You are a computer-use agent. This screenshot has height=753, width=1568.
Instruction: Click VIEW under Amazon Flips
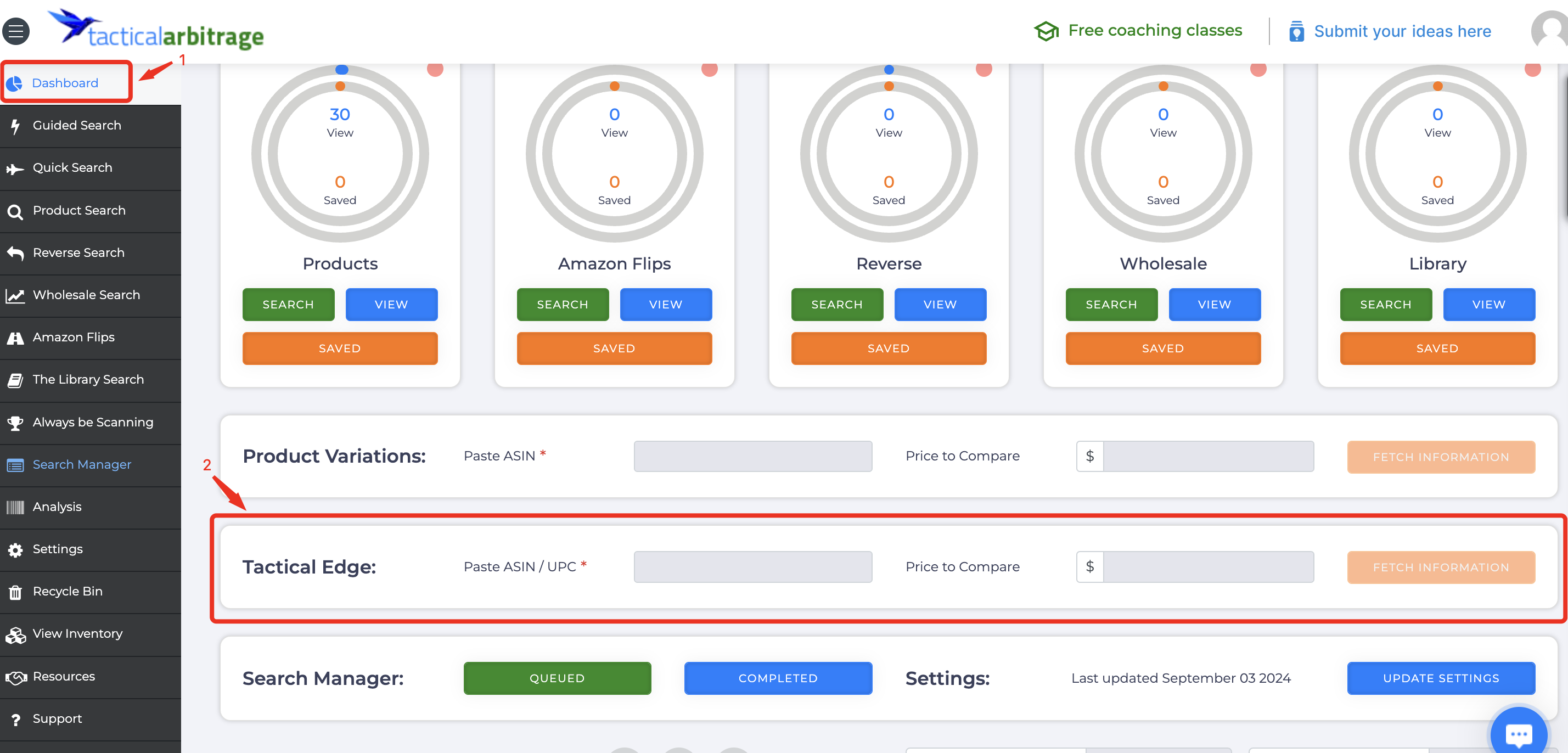point(666,305)
